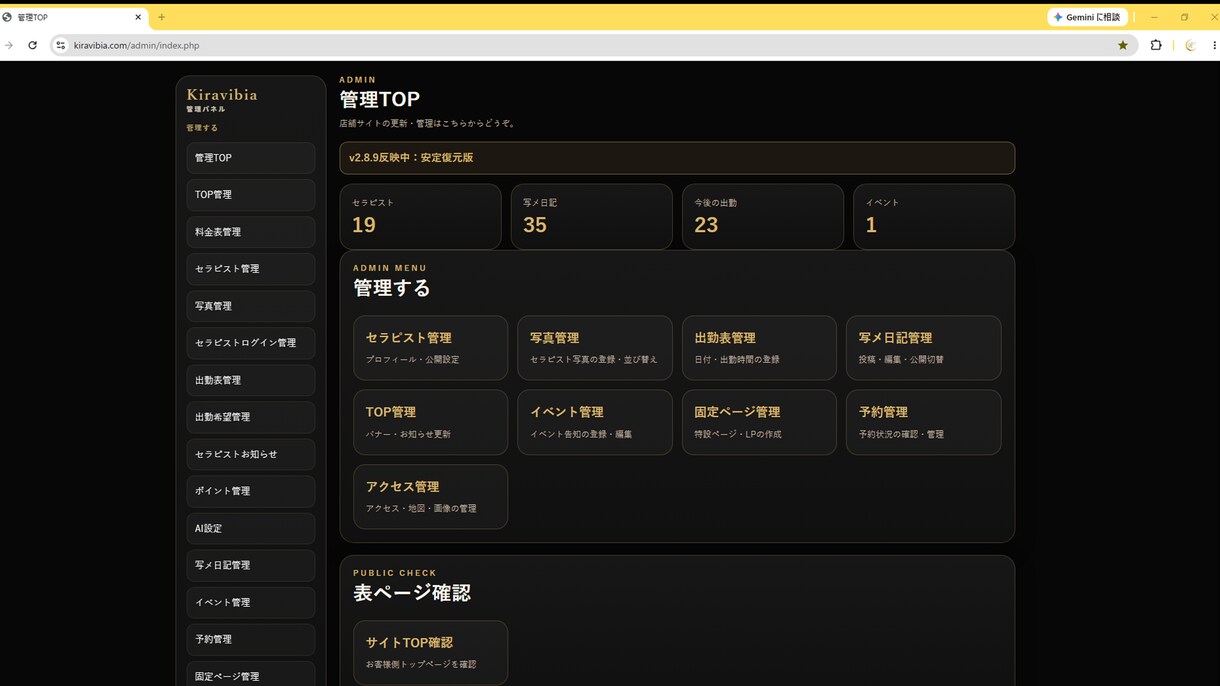
Task: Open AI設定 in the sidebar
Action: (x=250, y=528)
